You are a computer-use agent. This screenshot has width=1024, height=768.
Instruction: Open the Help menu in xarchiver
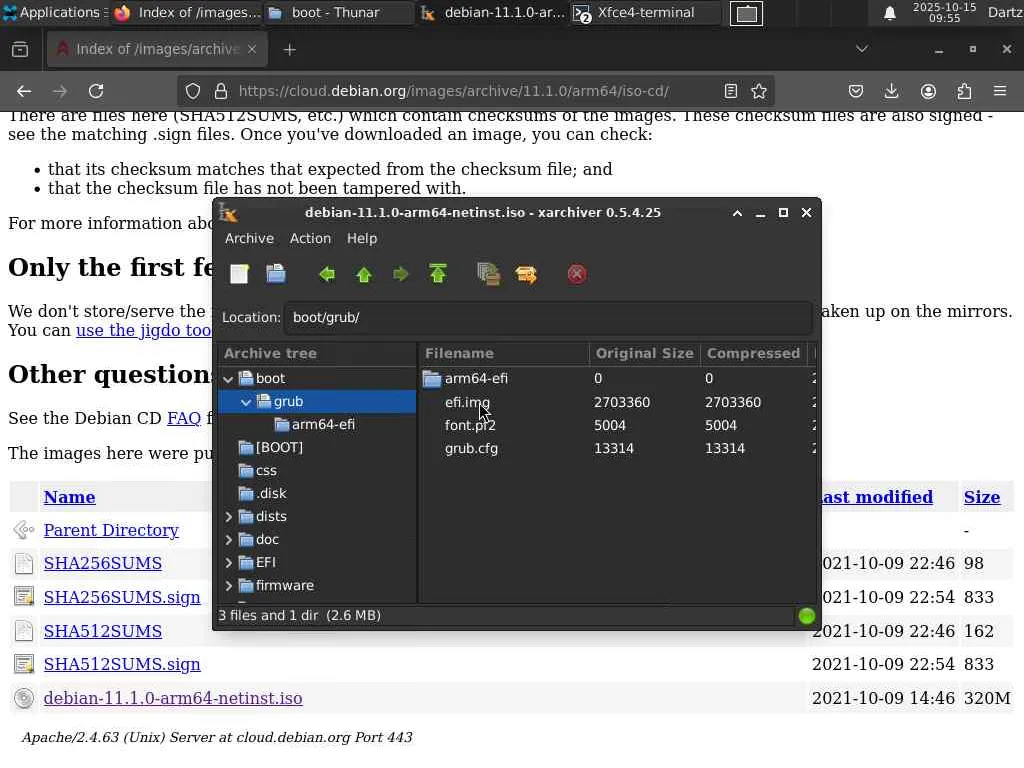(x=362, y=238)
